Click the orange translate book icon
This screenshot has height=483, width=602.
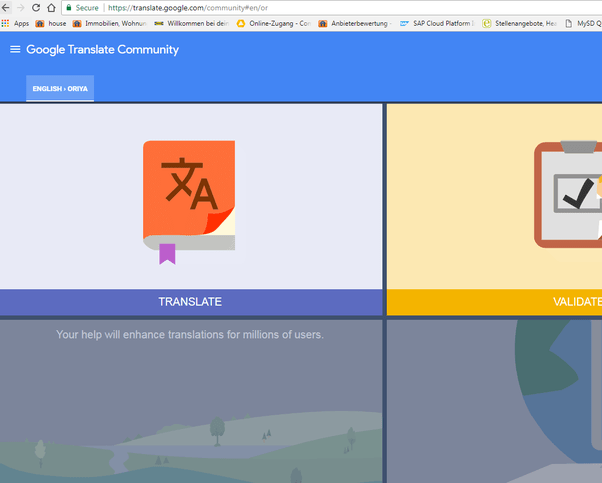(x=189, y=202)
